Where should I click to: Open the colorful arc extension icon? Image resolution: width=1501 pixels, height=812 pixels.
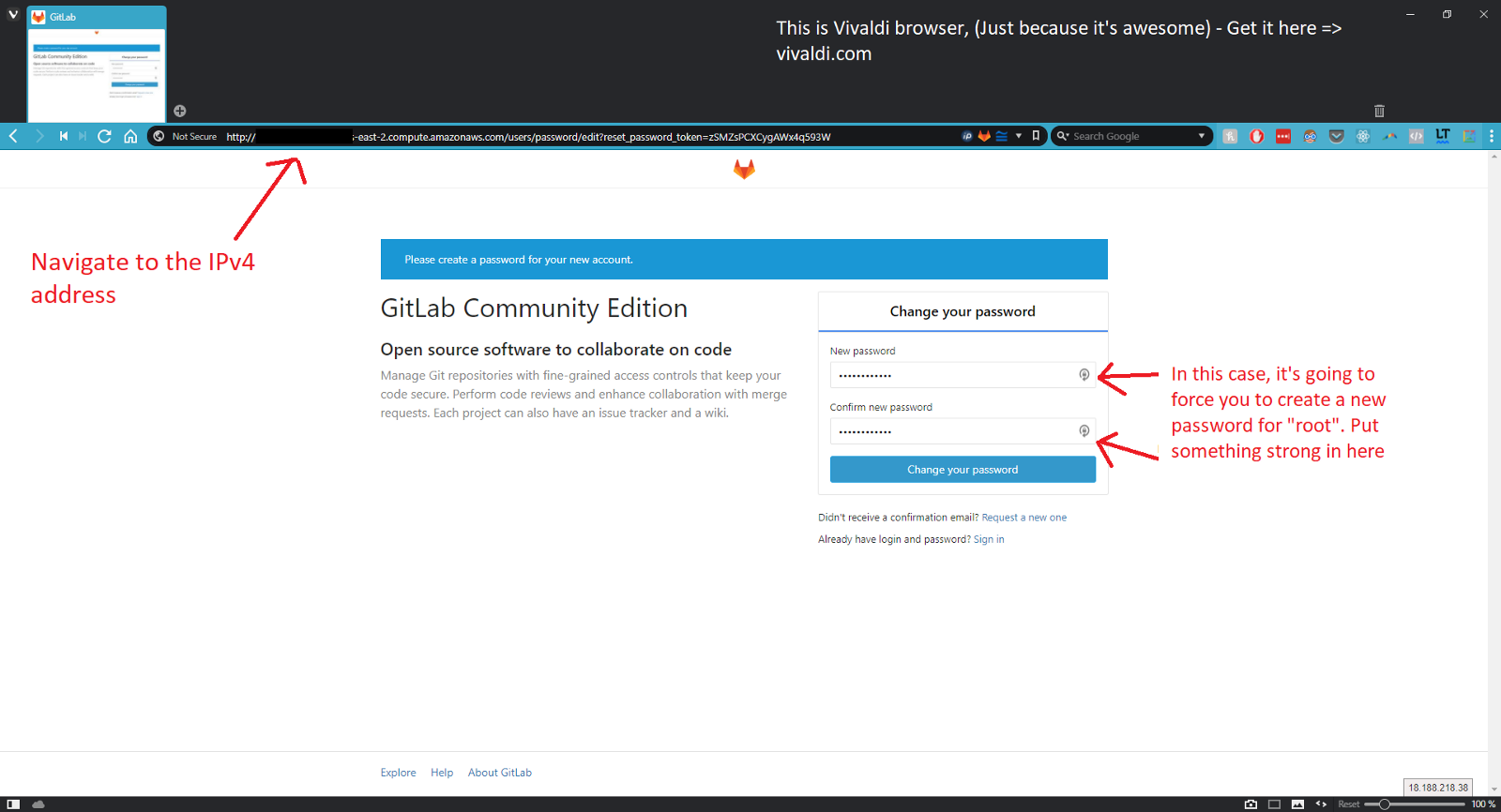1390,136
